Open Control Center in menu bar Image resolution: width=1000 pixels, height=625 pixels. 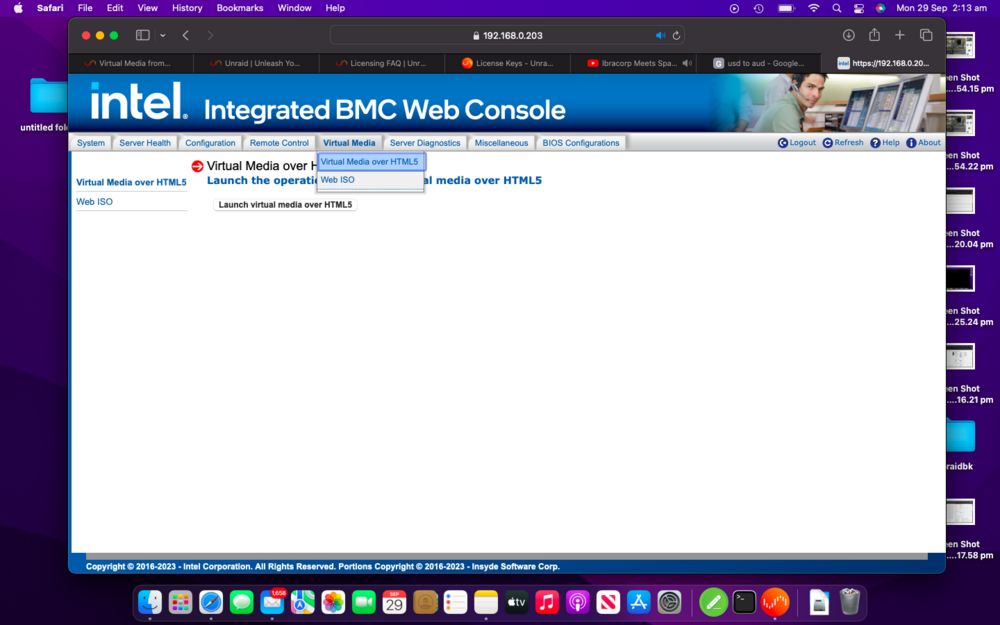click(859, 8)
